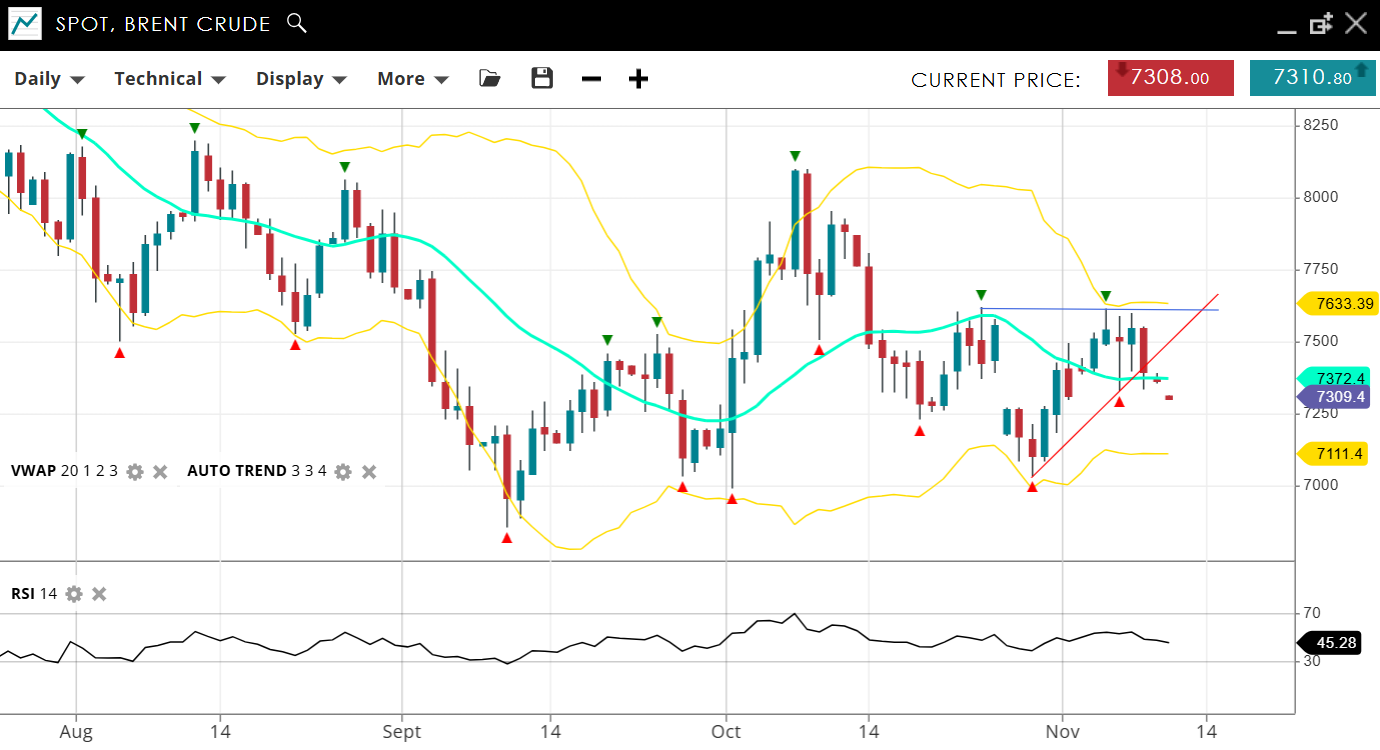Remove the Auto Trend indicator
Screen dimensions: 1380x750
pyautogui.click(x=369, y=471)
